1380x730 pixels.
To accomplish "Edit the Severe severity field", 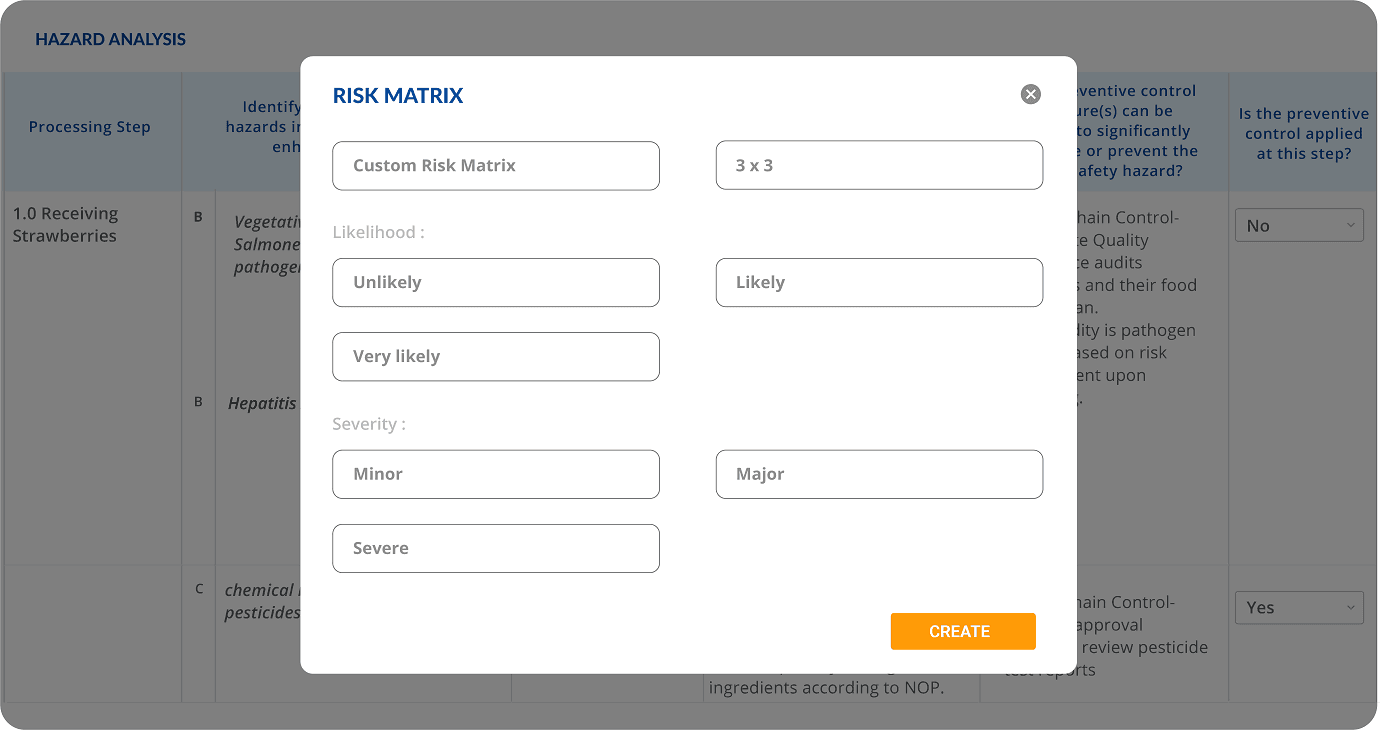I will tap(495, 549).
